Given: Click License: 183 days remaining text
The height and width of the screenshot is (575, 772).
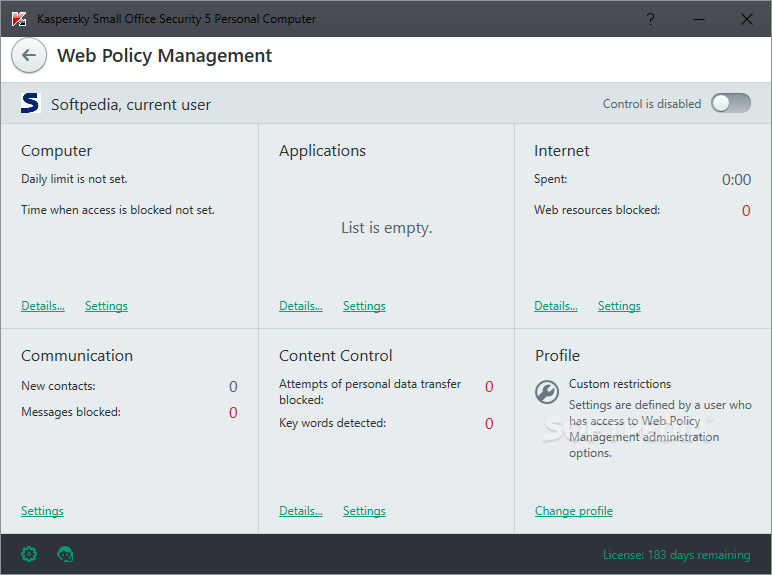Looking at the screenshot, I should click(x=676, y=555).
